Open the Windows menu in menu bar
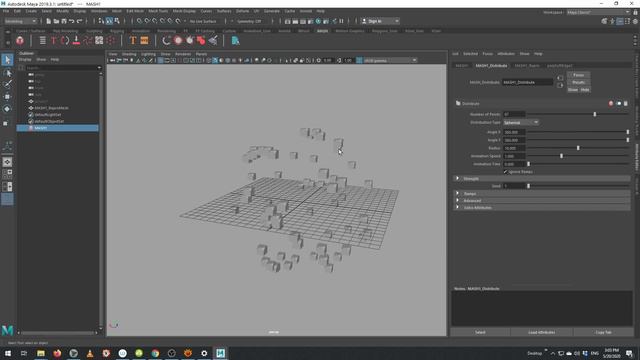This screenshot has width=640, height=360. 99,11
